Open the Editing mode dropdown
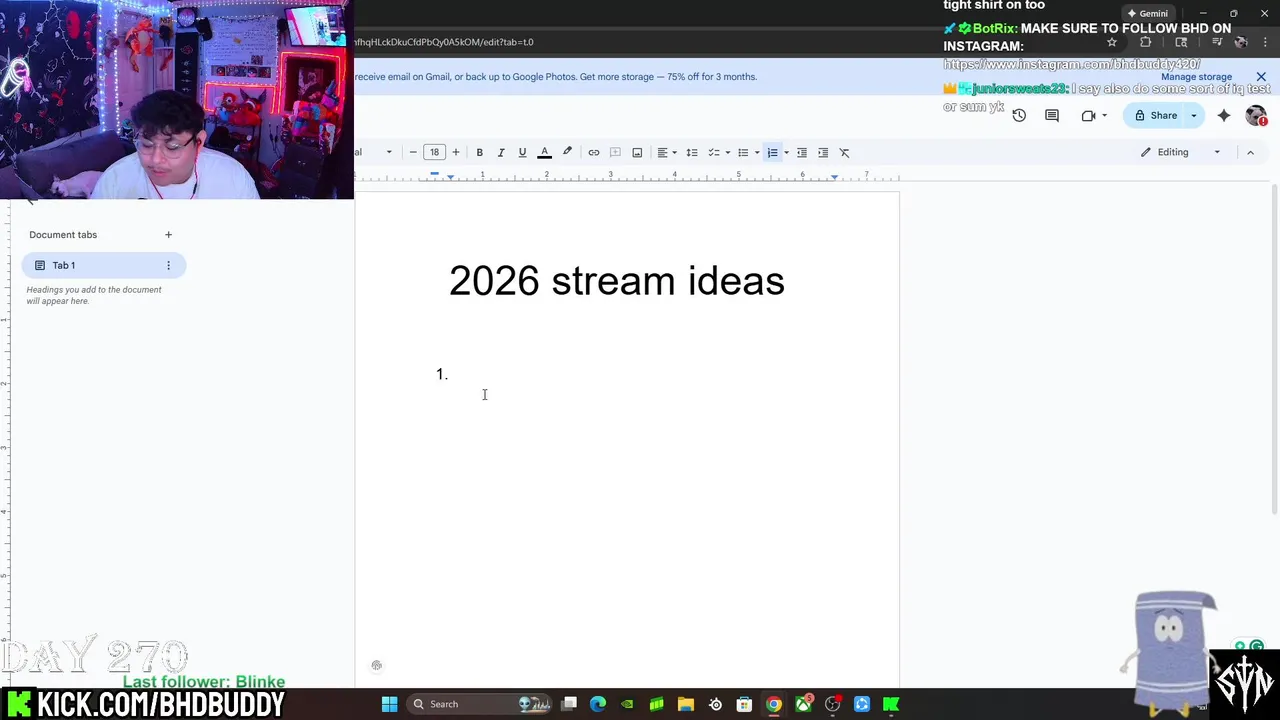 1181,152
